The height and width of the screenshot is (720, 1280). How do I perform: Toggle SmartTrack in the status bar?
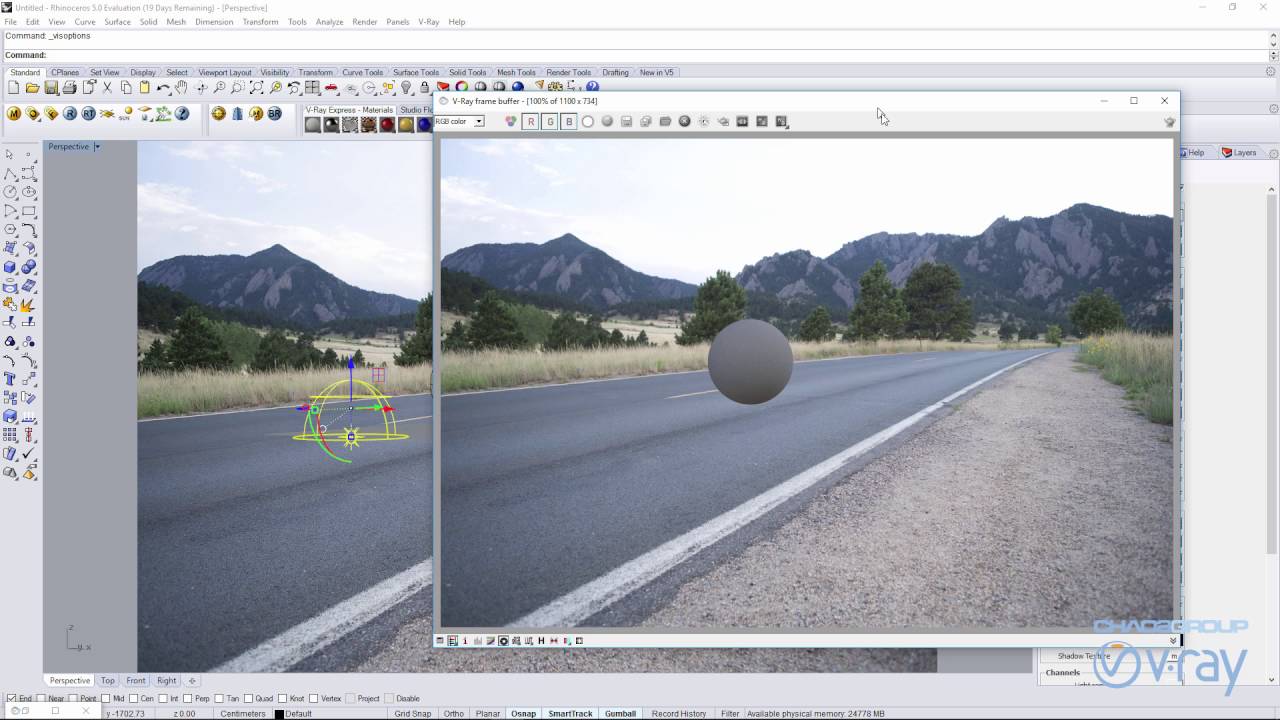(x=570, y=713)
